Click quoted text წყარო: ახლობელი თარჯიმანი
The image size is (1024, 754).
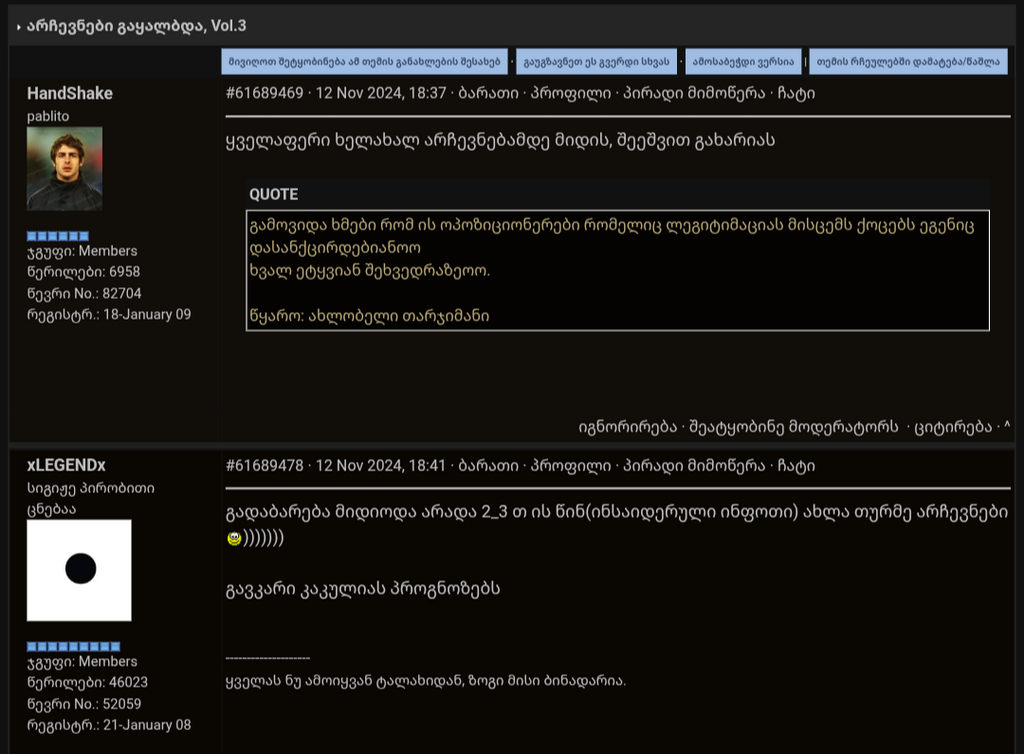coord(369,316)
